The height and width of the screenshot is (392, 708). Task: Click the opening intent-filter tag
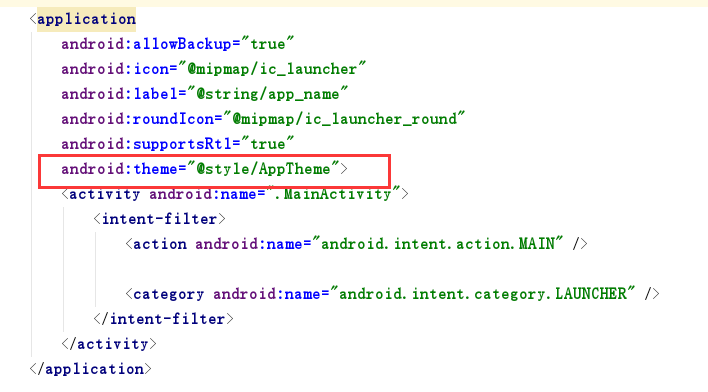(x=159, y=219)
